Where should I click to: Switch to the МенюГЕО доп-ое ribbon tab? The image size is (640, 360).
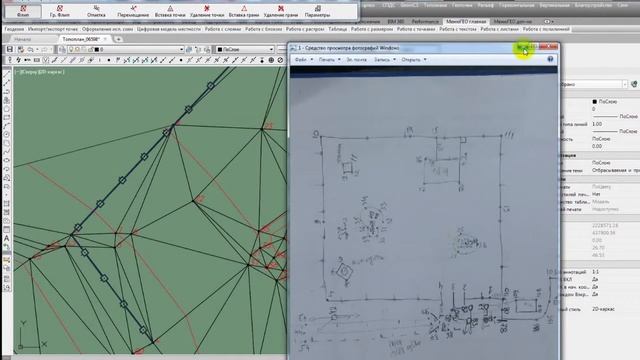[x=513, y=21]
